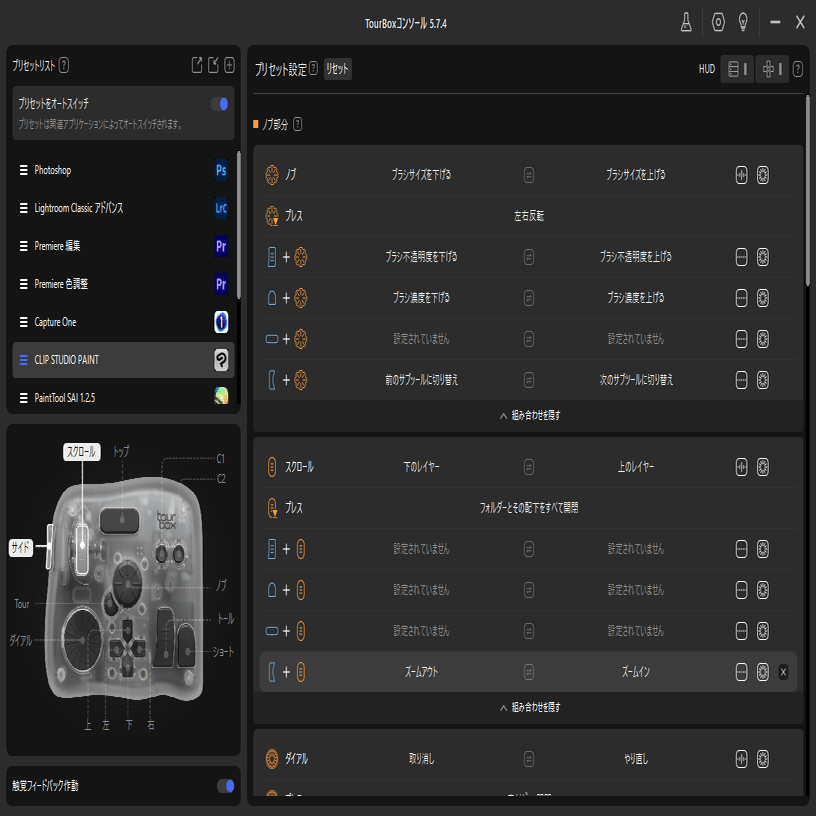The width and height of the screenshot is (816, 816).
Task: Click Capture One application icon
Action: [x=221, y=322]
